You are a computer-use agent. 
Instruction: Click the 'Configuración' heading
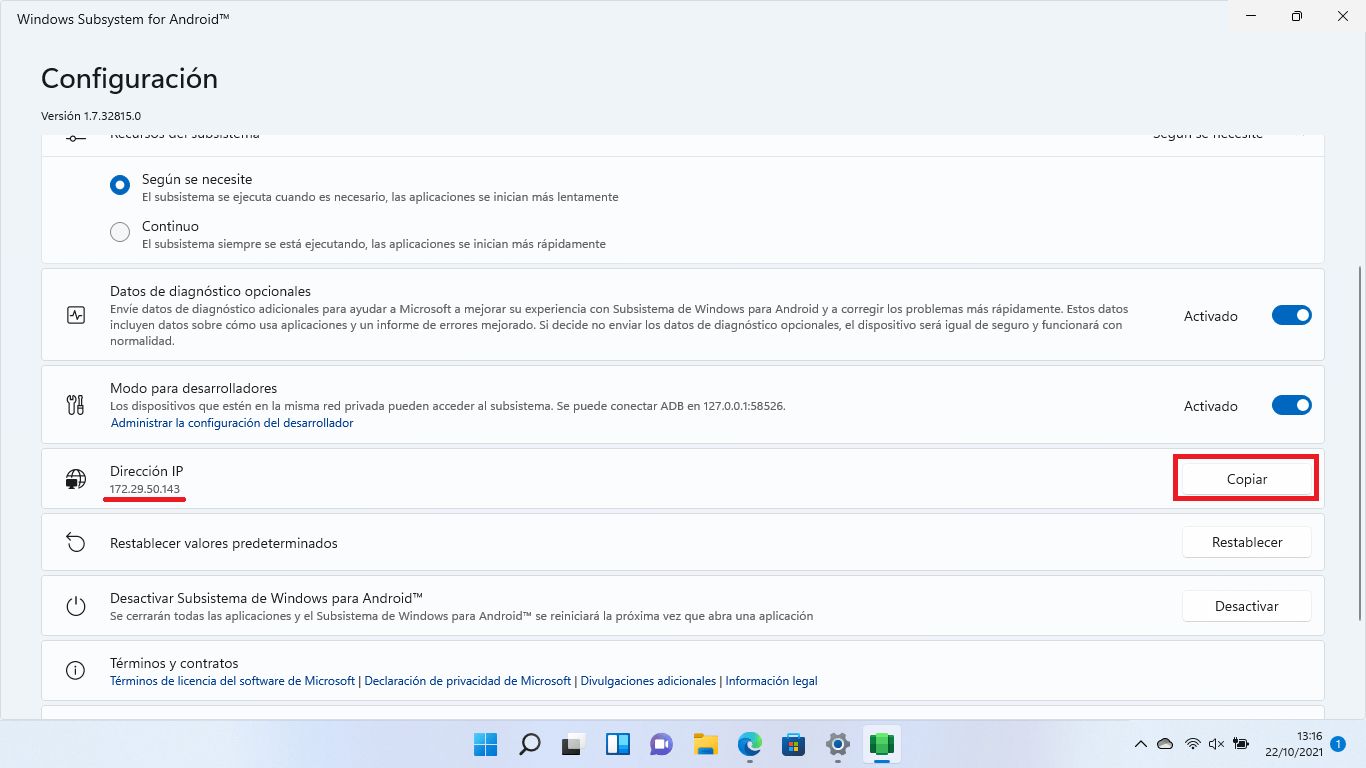pyautogui.click(x=129, y=79)
